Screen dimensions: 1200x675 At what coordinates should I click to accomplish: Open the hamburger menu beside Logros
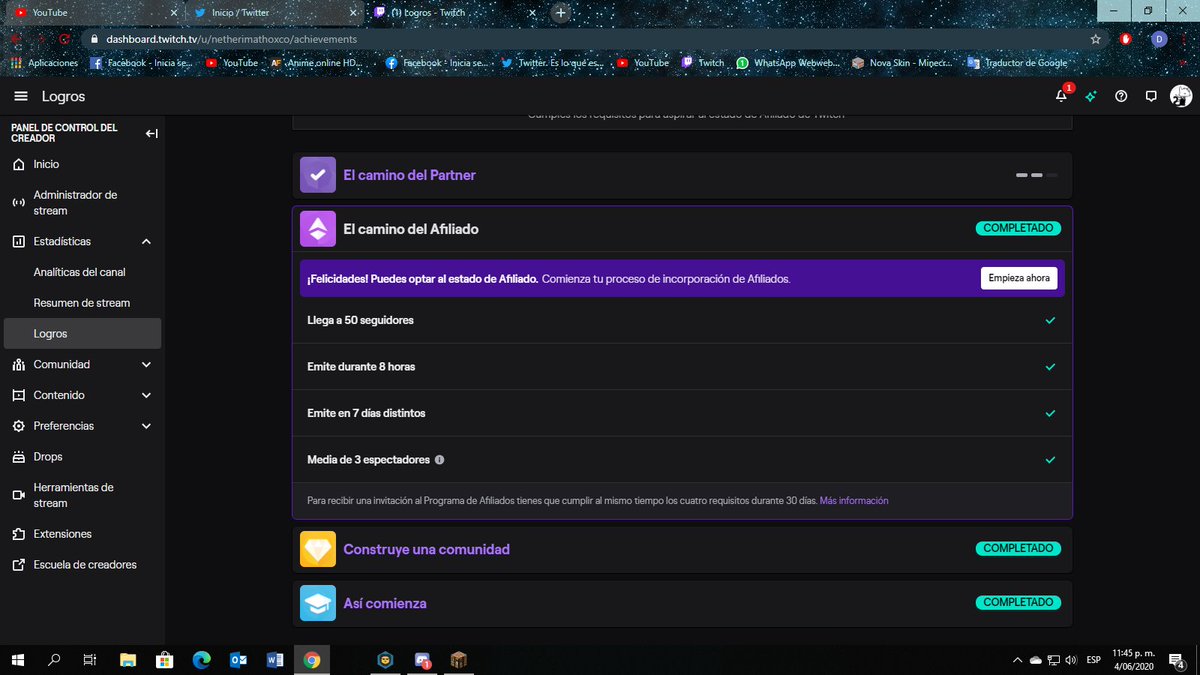[20, 96]
